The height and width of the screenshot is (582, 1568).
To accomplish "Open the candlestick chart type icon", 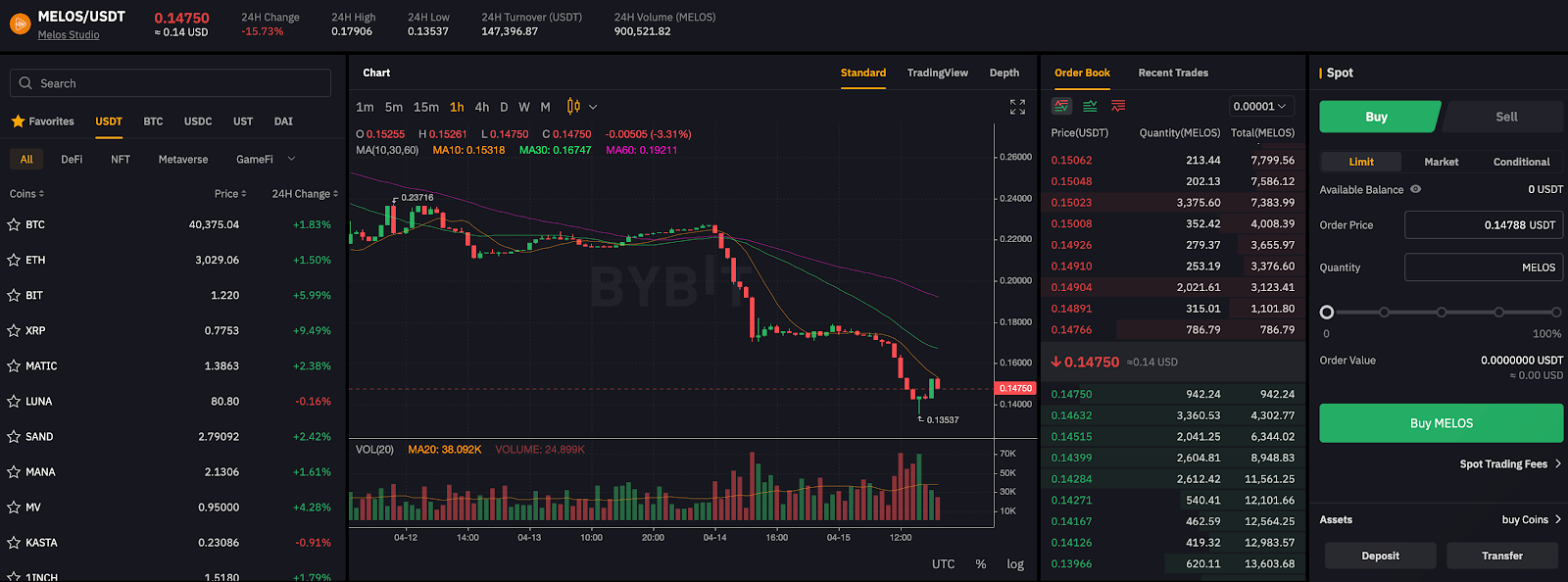I will (x=573, y=107).
